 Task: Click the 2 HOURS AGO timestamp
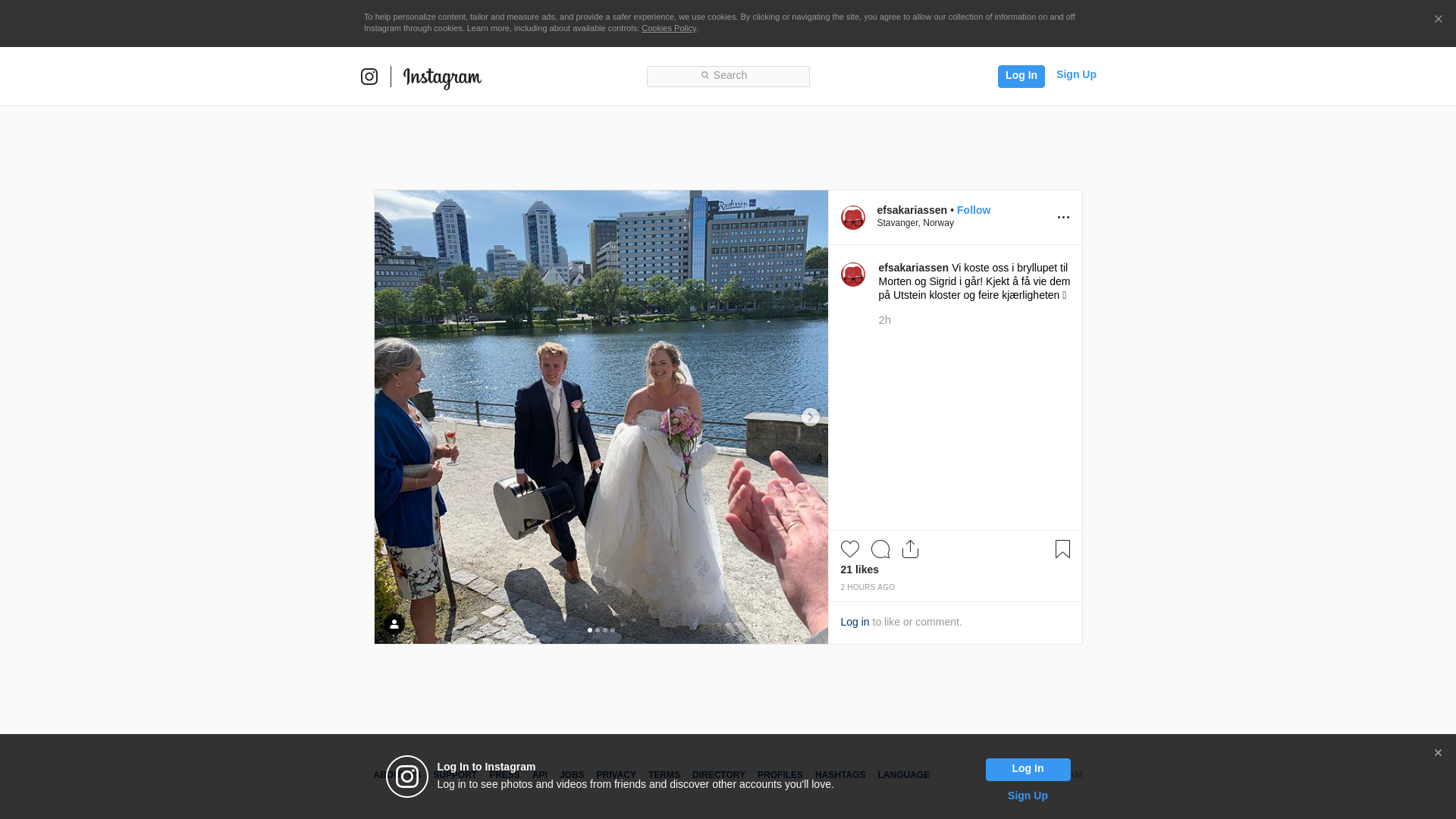pos(868,588)
